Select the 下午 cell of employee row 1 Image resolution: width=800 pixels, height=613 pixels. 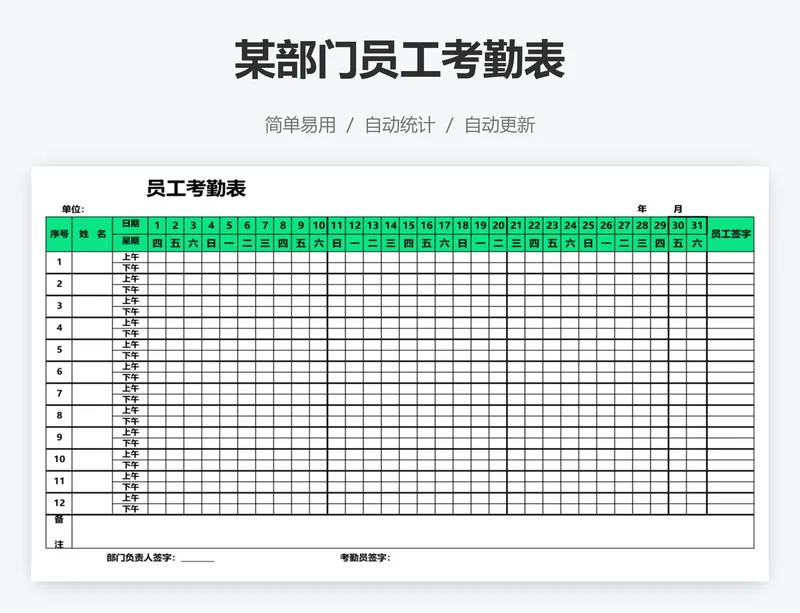pyautogui.click(x=130, y=268)
